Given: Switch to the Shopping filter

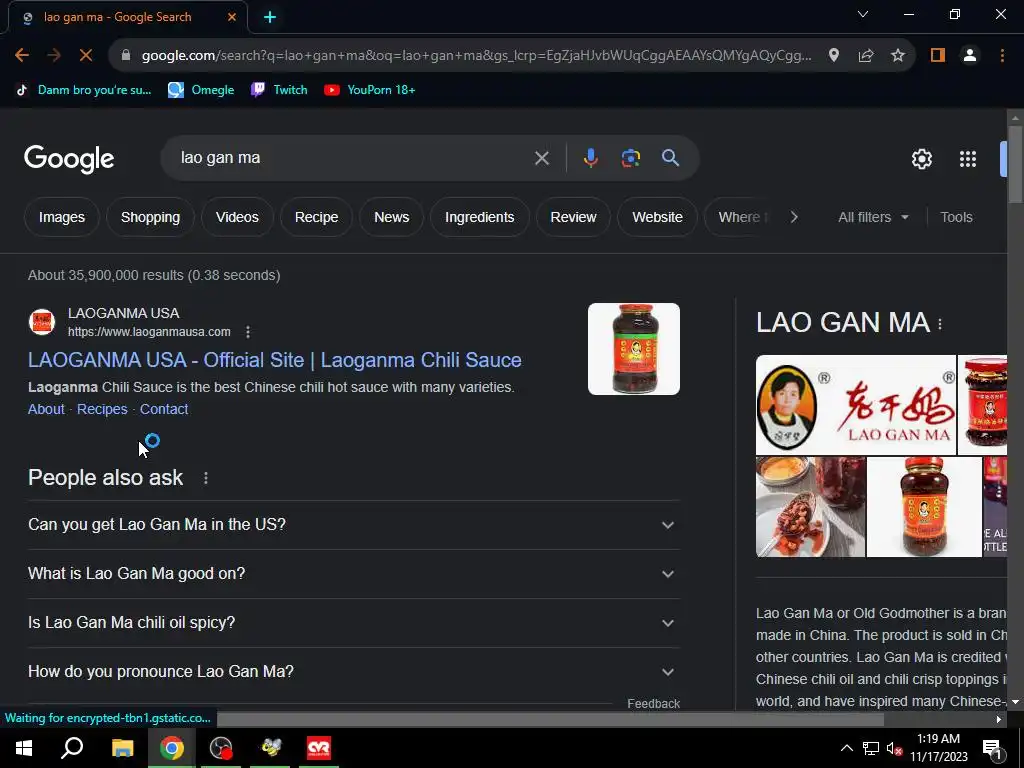Looking at the screenshot, I should point(150,217).
